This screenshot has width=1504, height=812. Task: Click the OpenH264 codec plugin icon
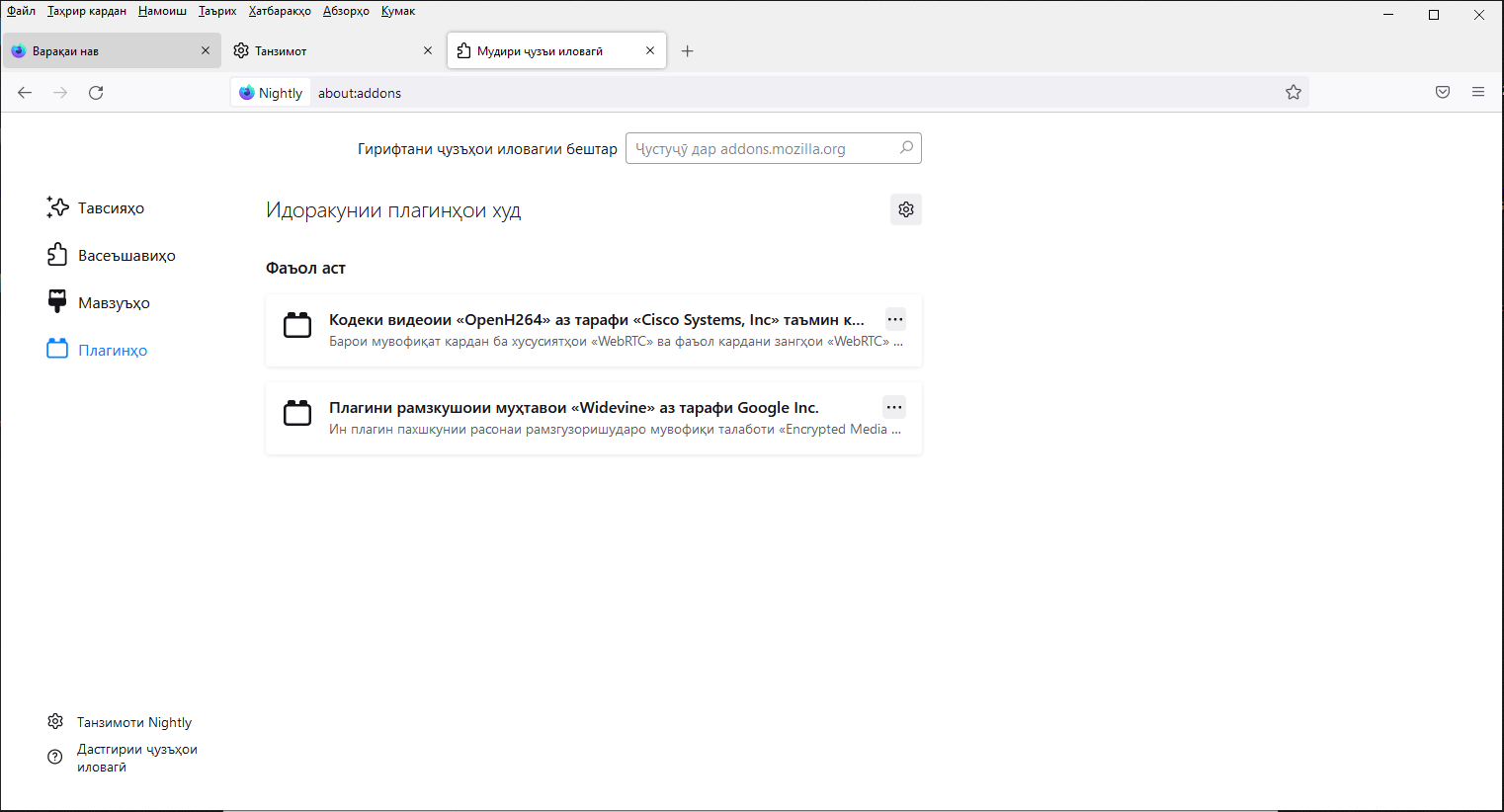tap(297, 325)
